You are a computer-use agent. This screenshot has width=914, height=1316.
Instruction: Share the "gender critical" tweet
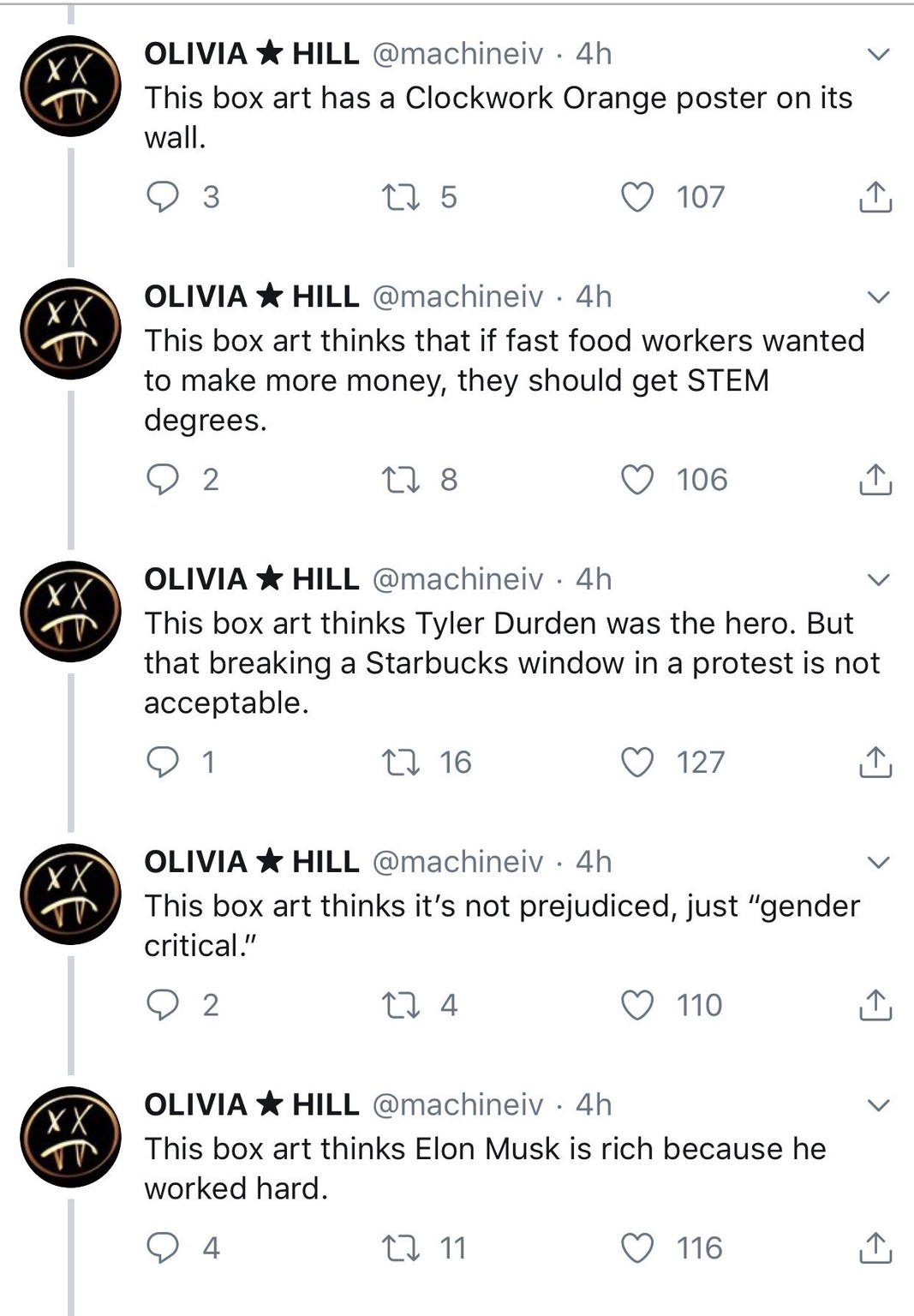[875, 1005]
